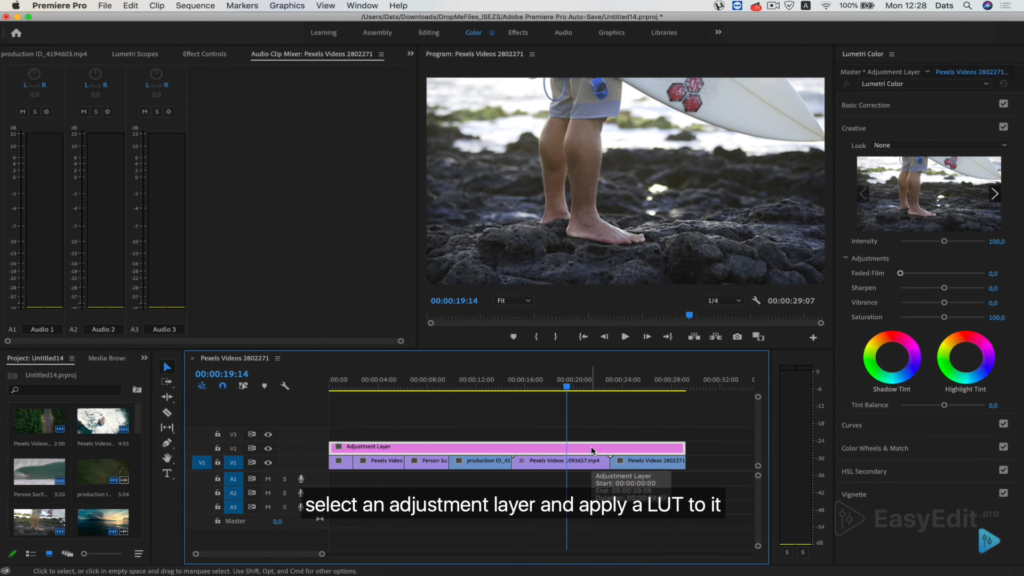Image resolution: width=1024 pixels, height=576 pixels.
Task: Expand the Curves section
Action: 852,425
